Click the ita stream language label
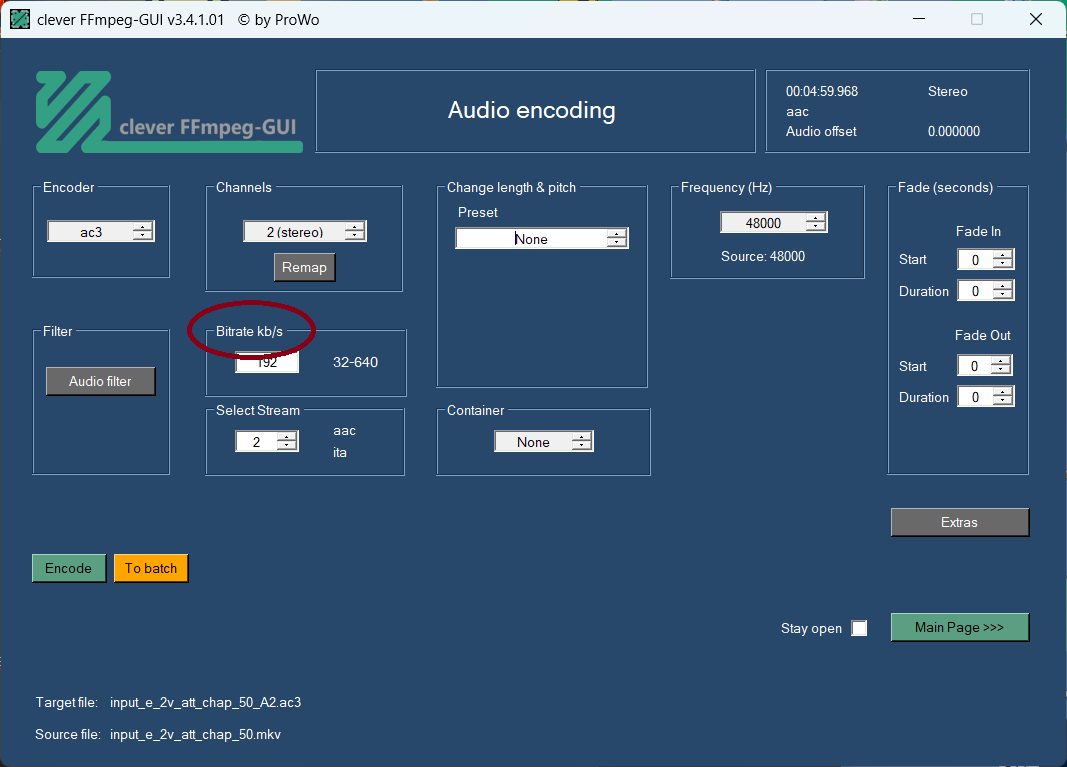1067x767 pixels. point(340,453)
